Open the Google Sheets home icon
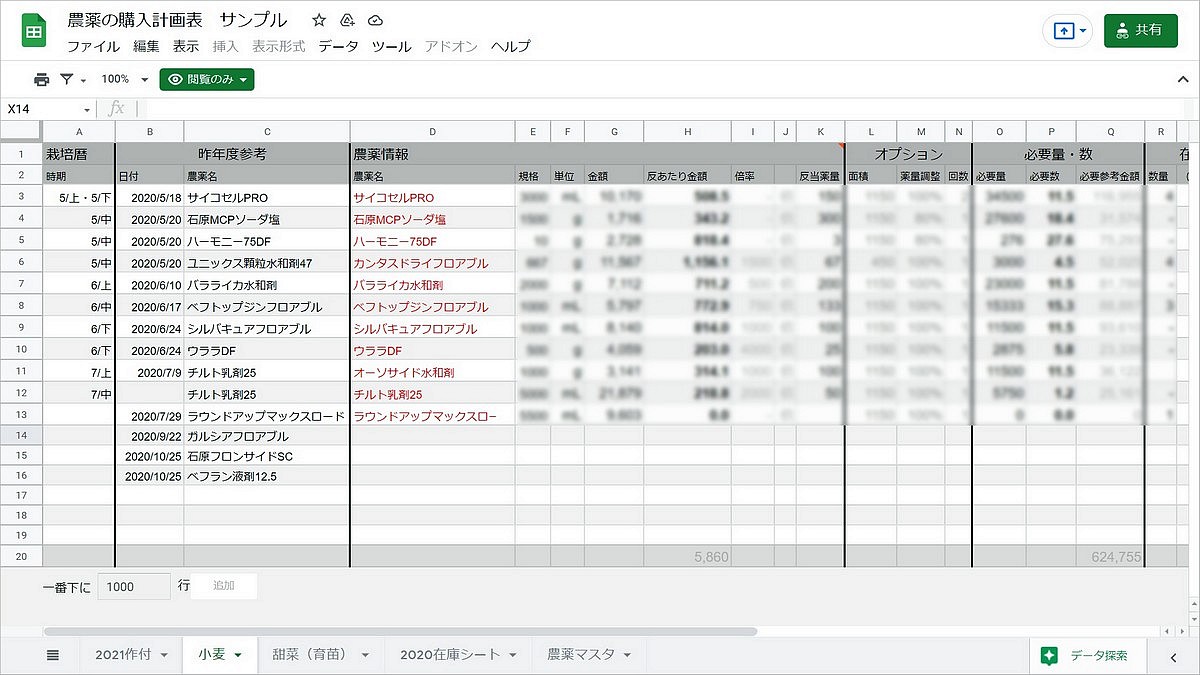Viewport: 1200px width, 675px height. click(33, 30)
